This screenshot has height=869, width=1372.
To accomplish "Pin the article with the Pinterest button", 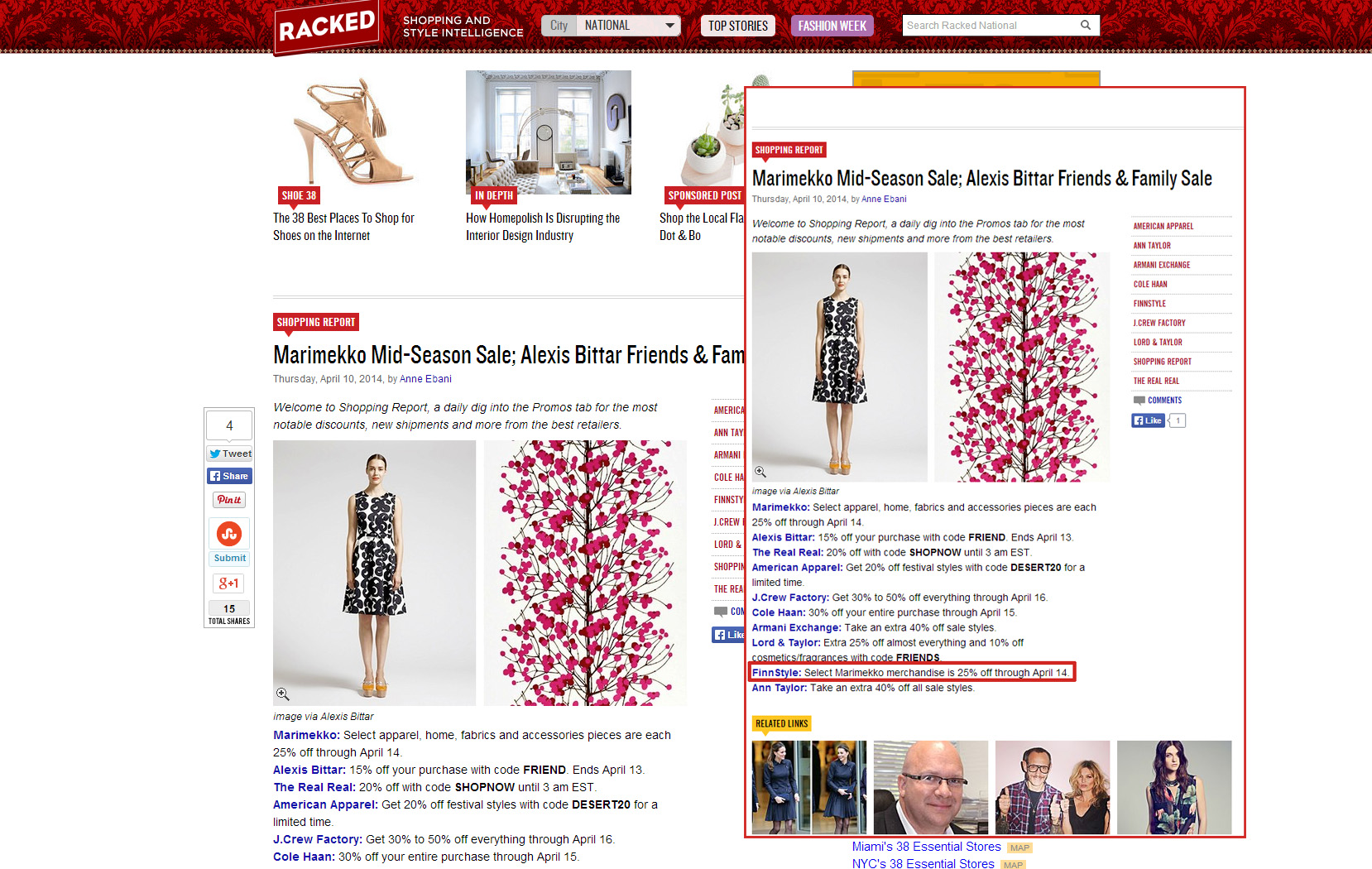I will coord(229,500).
